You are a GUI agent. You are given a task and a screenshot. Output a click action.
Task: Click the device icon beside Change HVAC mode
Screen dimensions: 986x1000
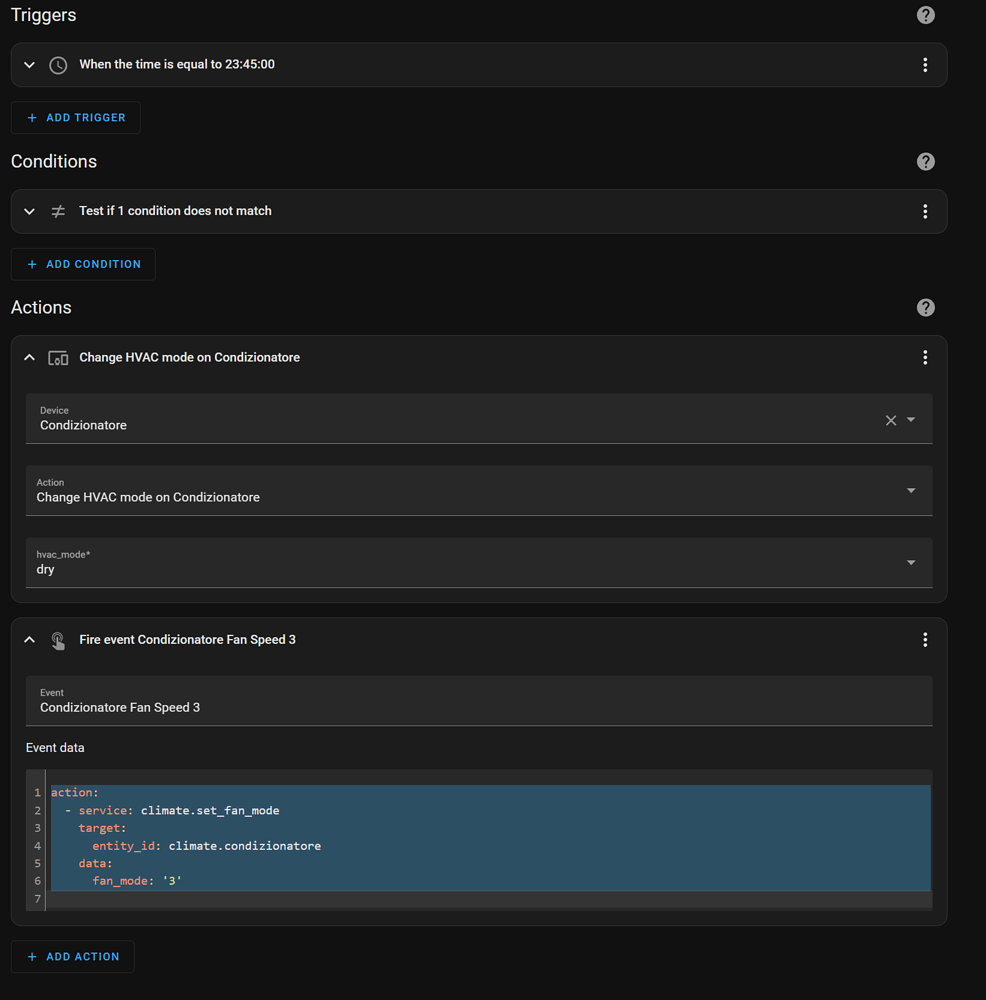pyautogui.click(x=57, y=357)
